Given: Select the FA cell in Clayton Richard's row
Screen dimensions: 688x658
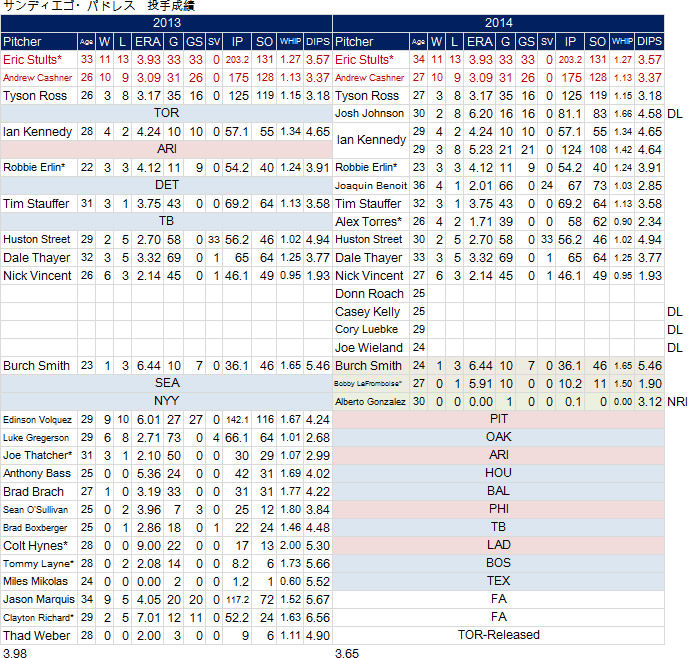Looking at the screenshot, I should [498, 617].
